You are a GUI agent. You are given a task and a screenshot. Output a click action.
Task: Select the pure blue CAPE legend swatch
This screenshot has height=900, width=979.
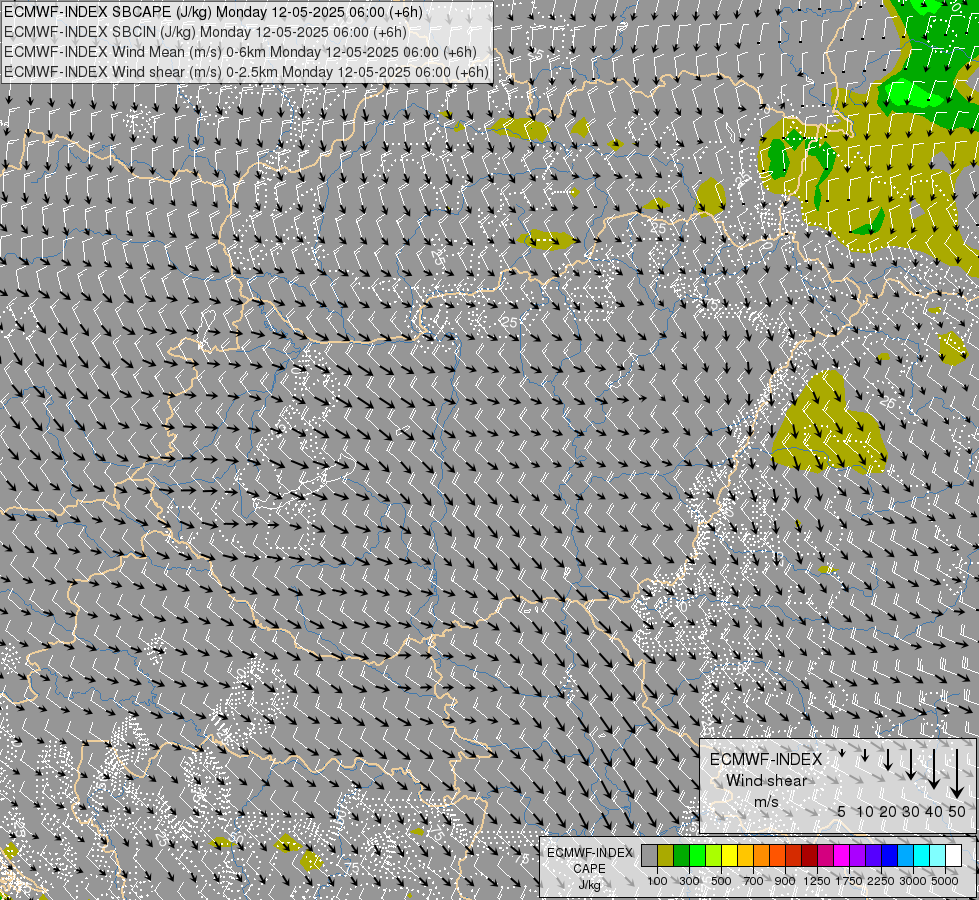[x=889, y=855]
